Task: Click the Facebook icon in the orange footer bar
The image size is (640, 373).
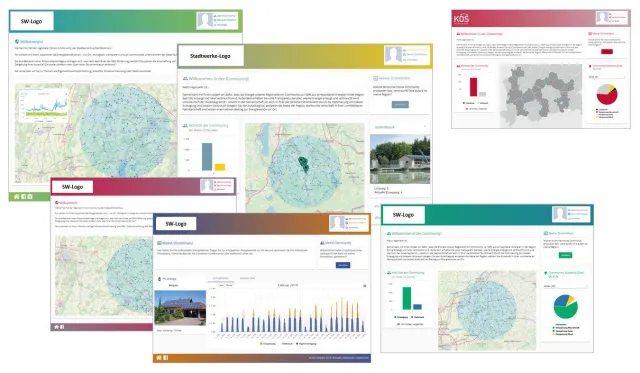Action: click(x=165, y=358)
